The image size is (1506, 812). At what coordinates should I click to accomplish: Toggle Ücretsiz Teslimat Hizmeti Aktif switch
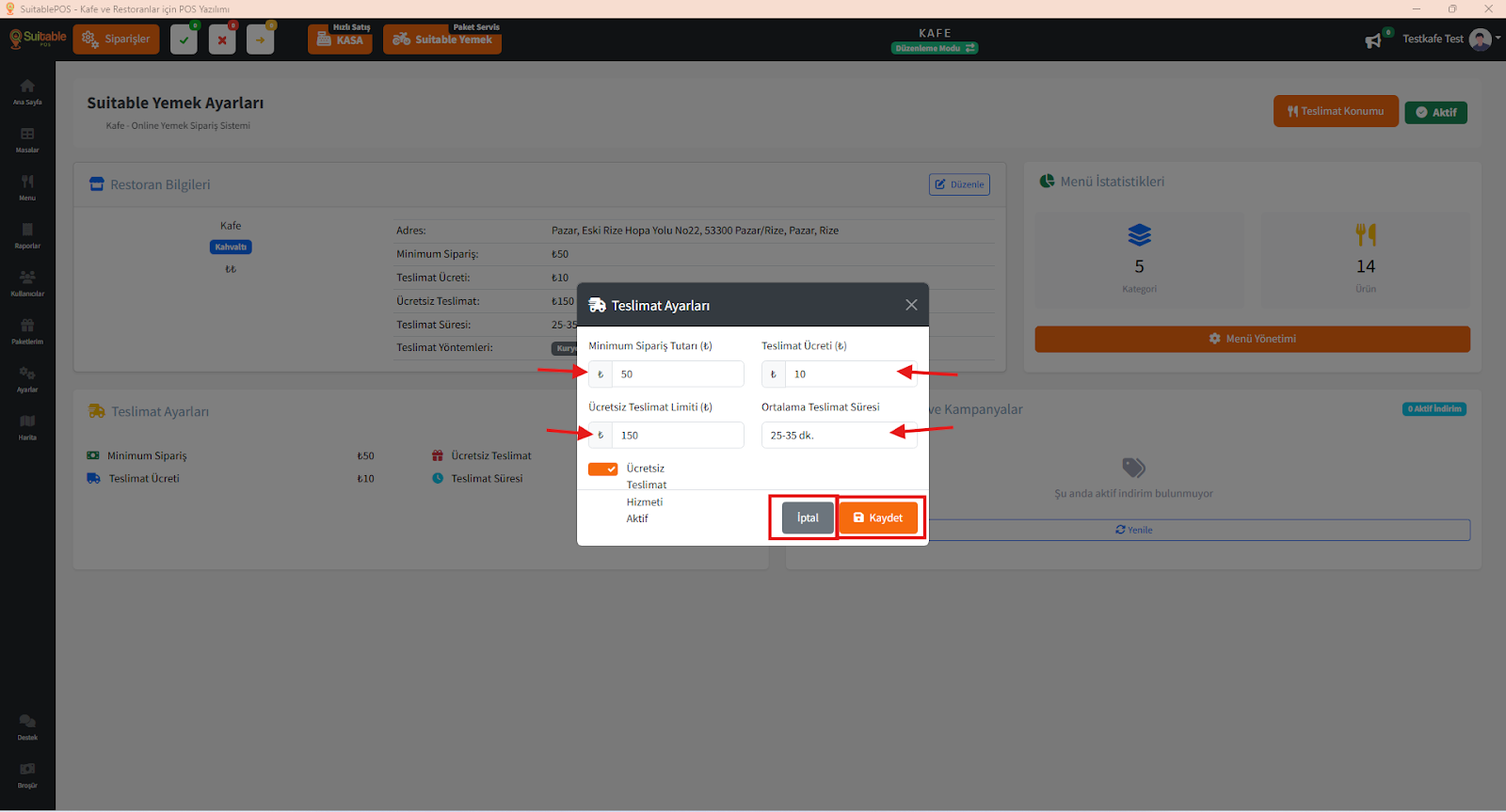click(603, 469)
